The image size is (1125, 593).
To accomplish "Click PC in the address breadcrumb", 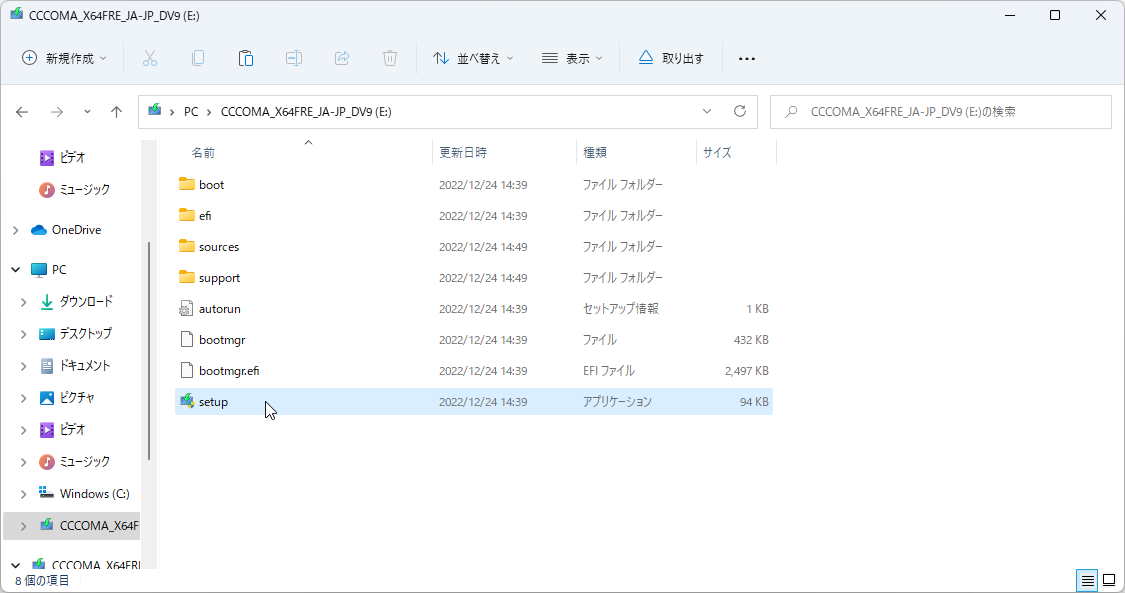I will coord(191,112).
